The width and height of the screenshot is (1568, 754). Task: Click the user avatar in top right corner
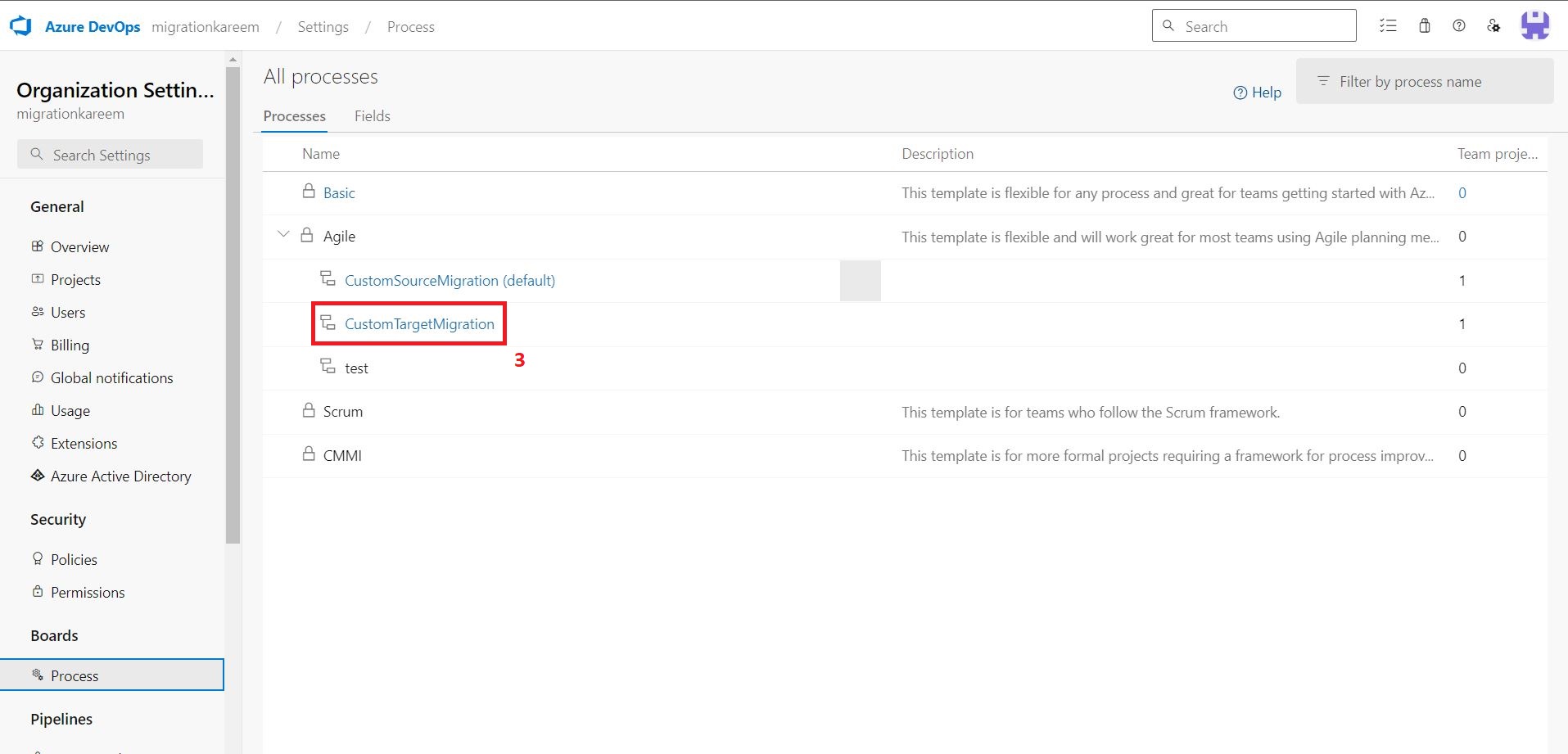point(1536,25)
